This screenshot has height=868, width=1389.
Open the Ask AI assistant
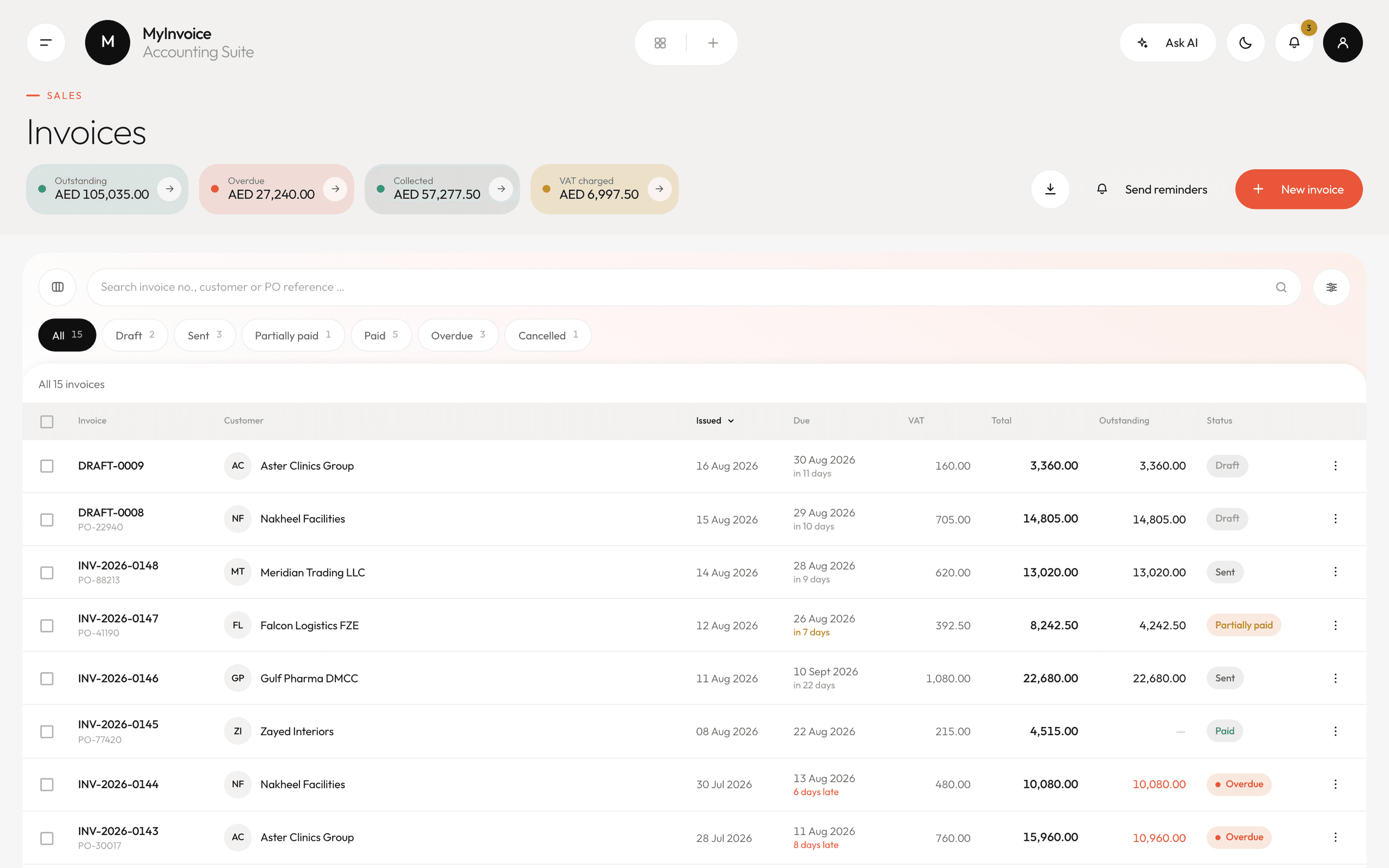click(x=1168, y=42)
